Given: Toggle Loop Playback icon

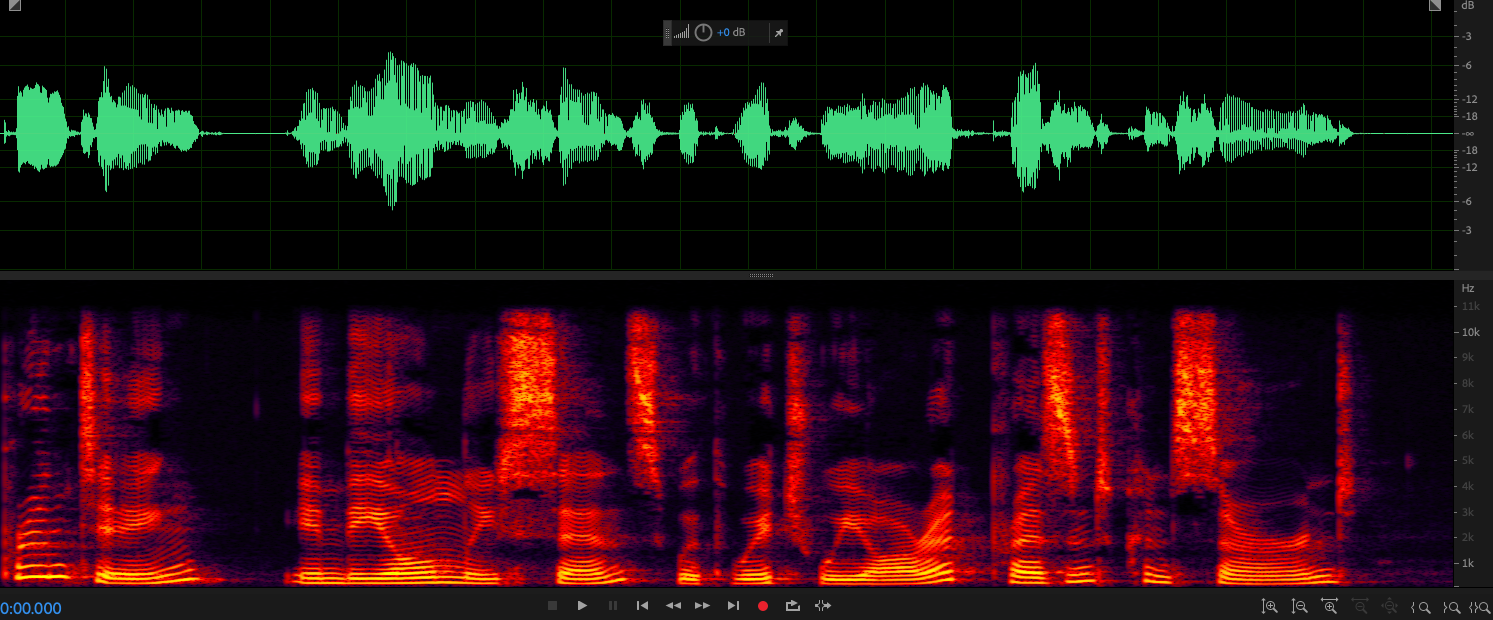Looking at the screenshot, I should click(x=793, y=606).
